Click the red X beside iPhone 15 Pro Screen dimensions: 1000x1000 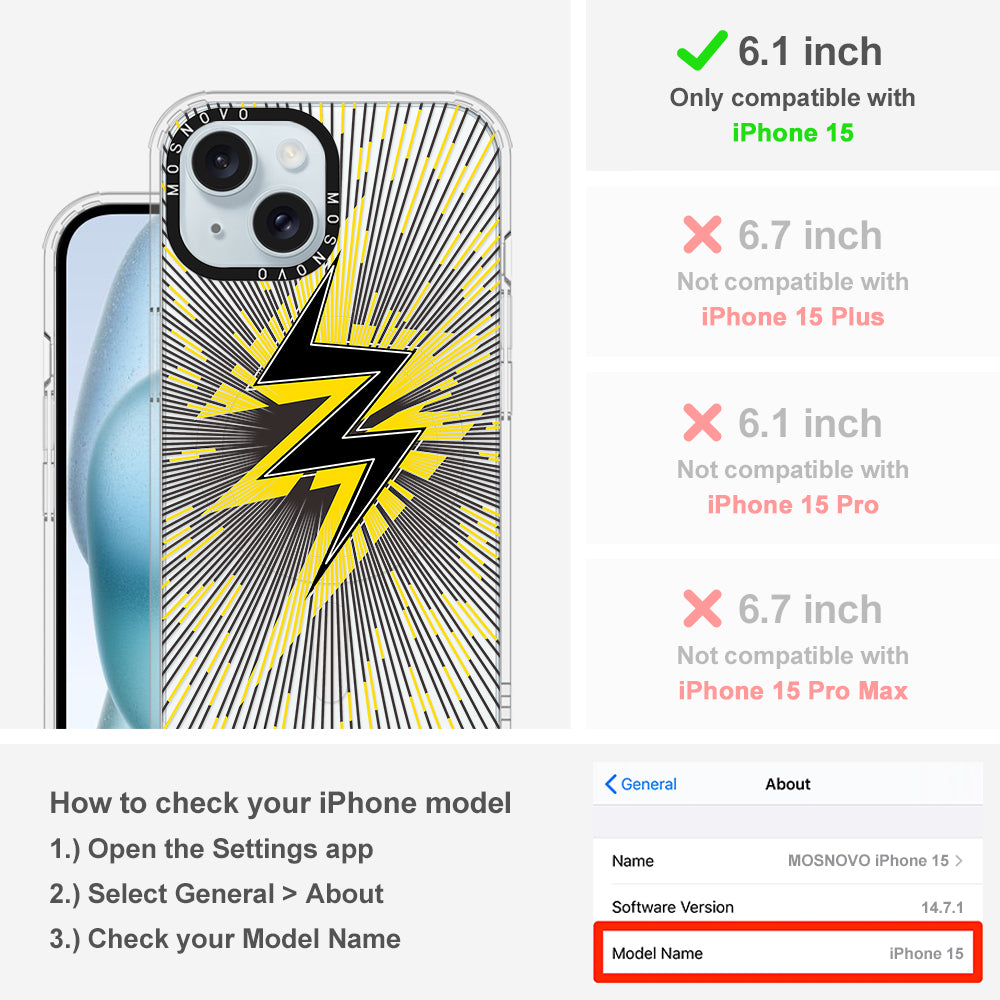pos(702,422)
